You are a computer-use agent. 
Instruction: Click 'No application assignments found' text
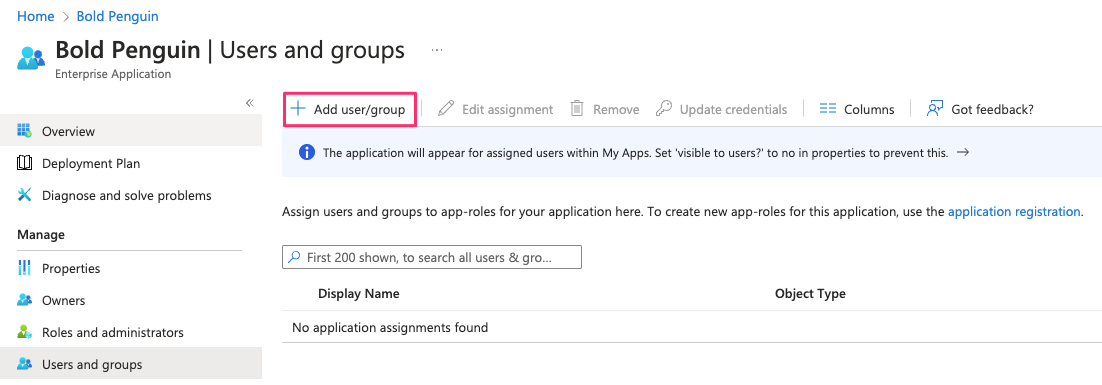point(389,327)
